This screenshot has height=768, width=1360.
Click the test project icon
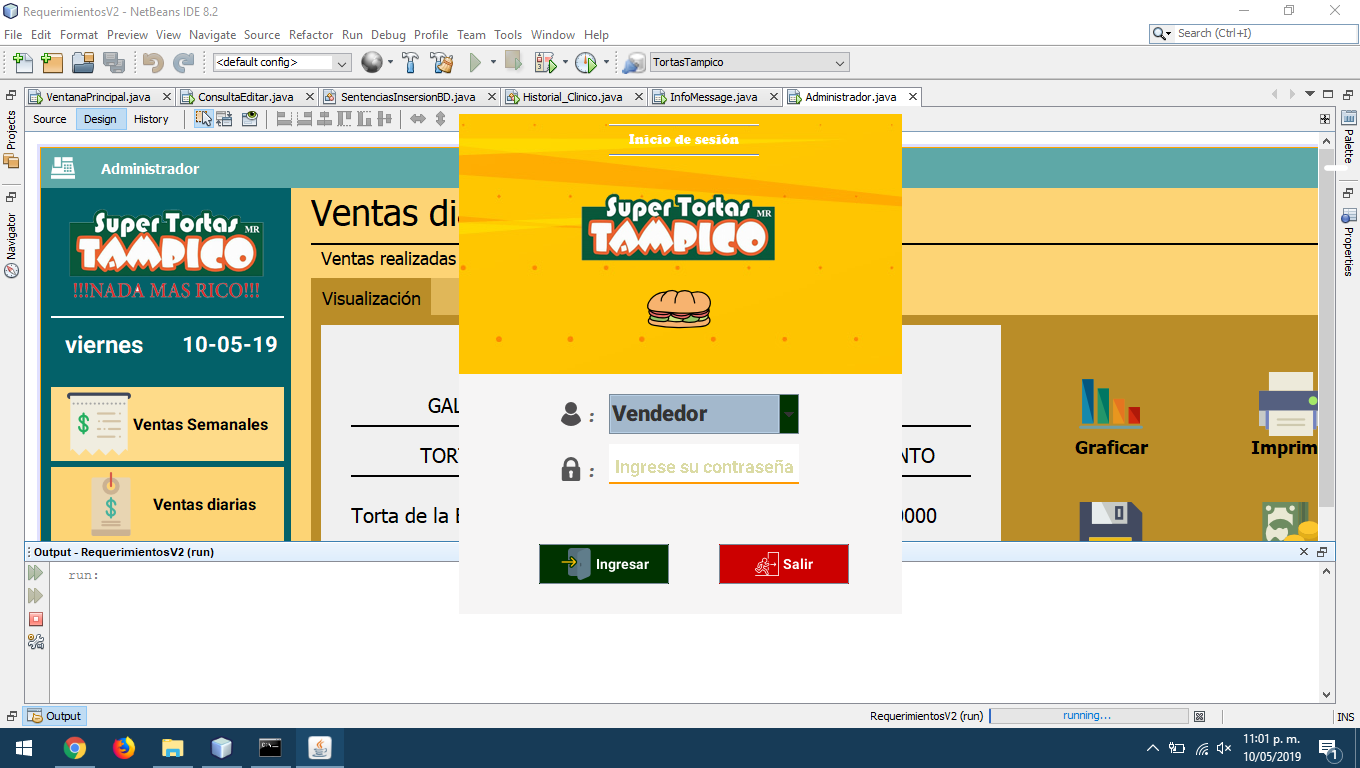click(545, 62)
